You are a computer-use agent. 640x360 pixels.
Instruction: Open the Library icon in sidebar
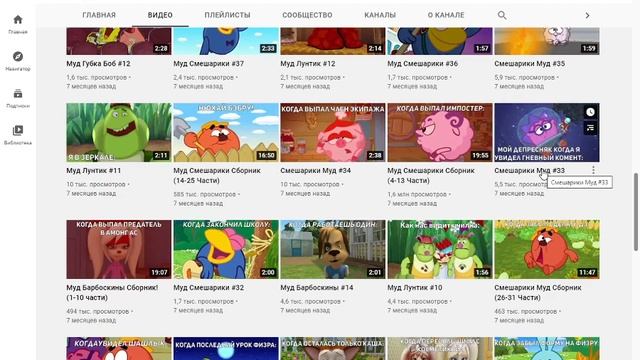tap(18, 131)
